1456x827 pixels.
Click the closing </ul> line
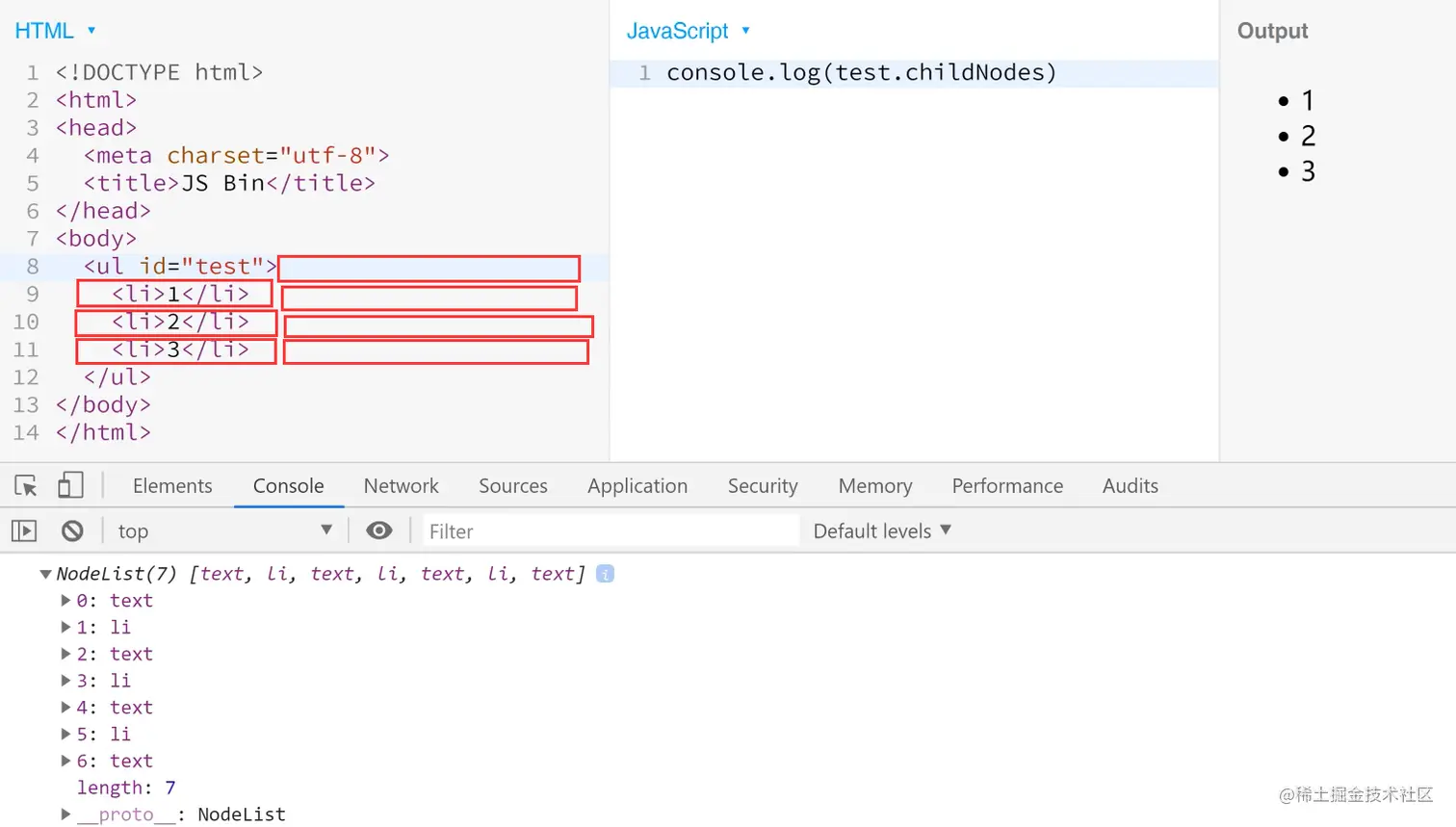[117, 377]
